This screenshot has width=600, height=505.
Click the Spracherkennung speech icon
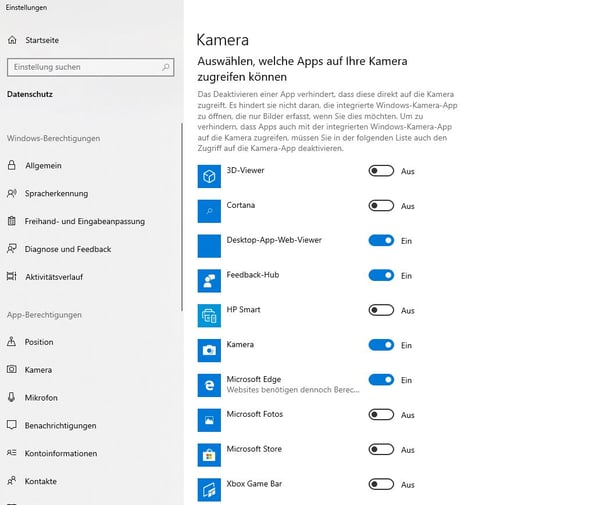point(12,193)
